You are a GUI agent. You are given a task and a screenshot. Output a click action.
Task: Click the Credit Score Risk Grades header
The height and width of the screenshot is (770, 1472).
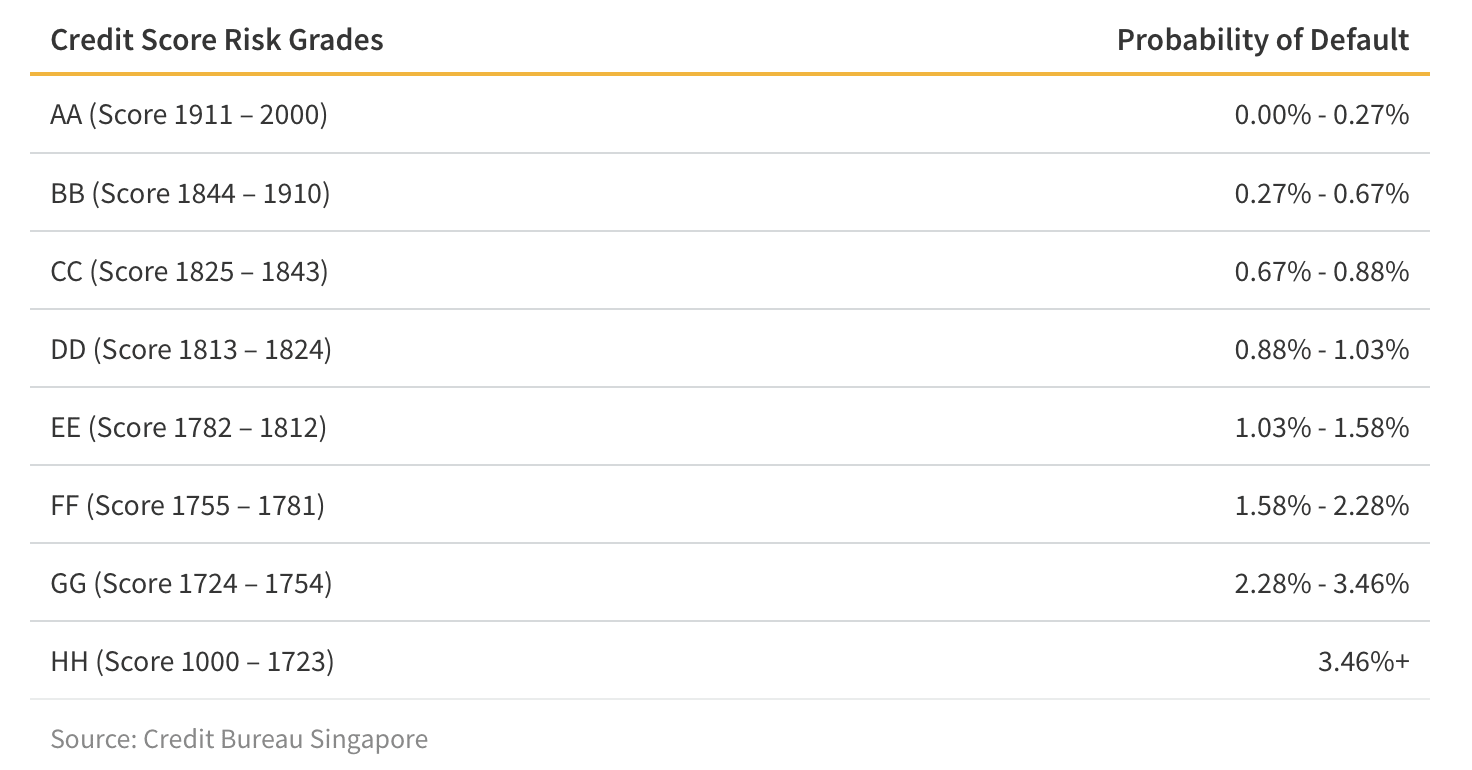[x=217, y=40]
